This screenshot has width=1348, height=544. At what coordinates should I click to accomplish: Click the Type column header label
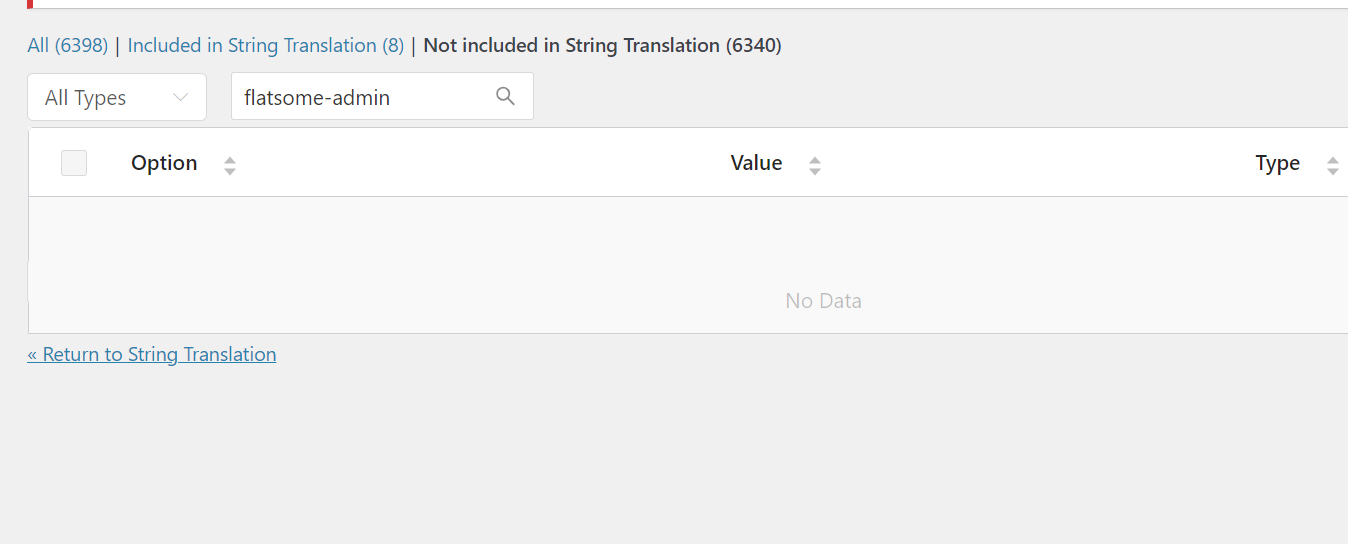click(x=1278, y=163)
